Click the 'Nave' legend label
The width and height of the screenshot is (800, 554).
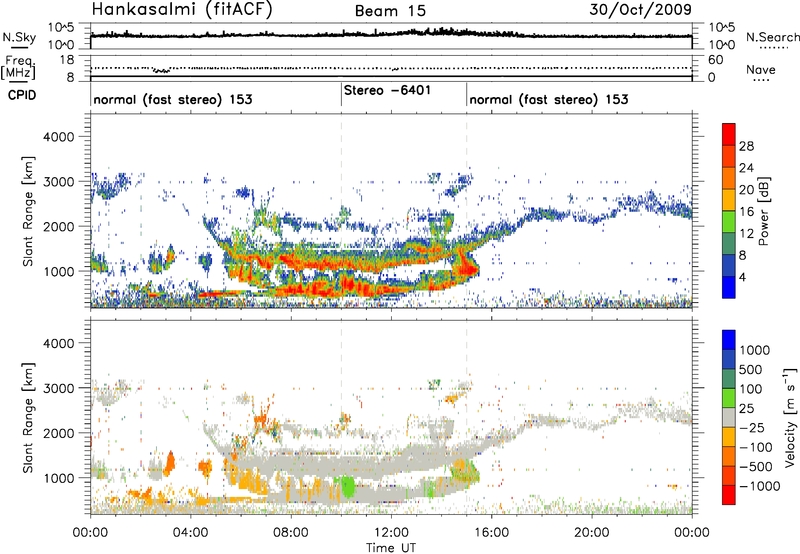pos(761,70)
